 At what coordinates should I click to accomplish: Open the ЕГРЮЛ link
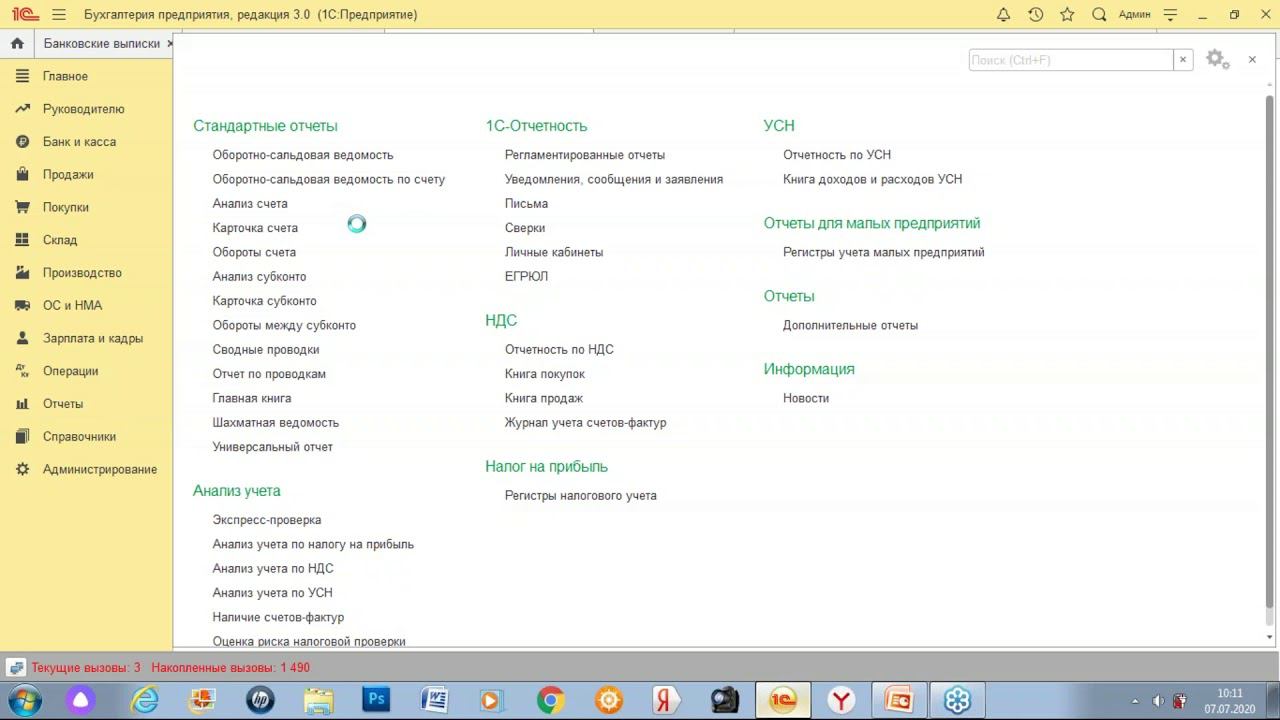click(526, 277)
